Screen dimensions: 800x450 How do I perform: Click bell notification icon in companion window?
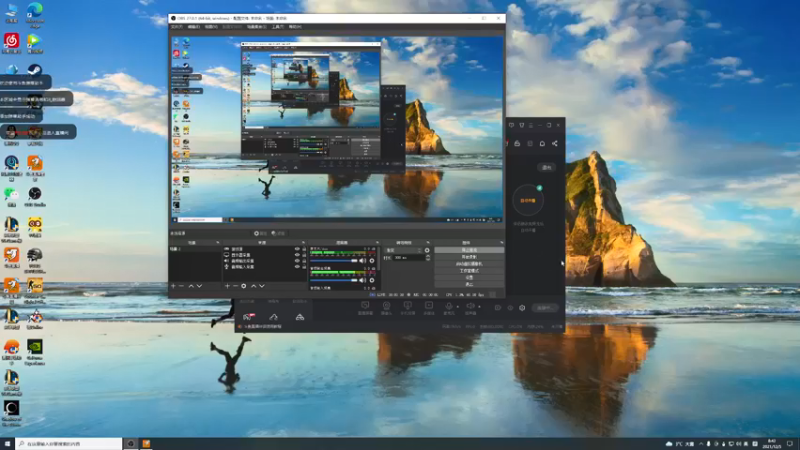542,144
